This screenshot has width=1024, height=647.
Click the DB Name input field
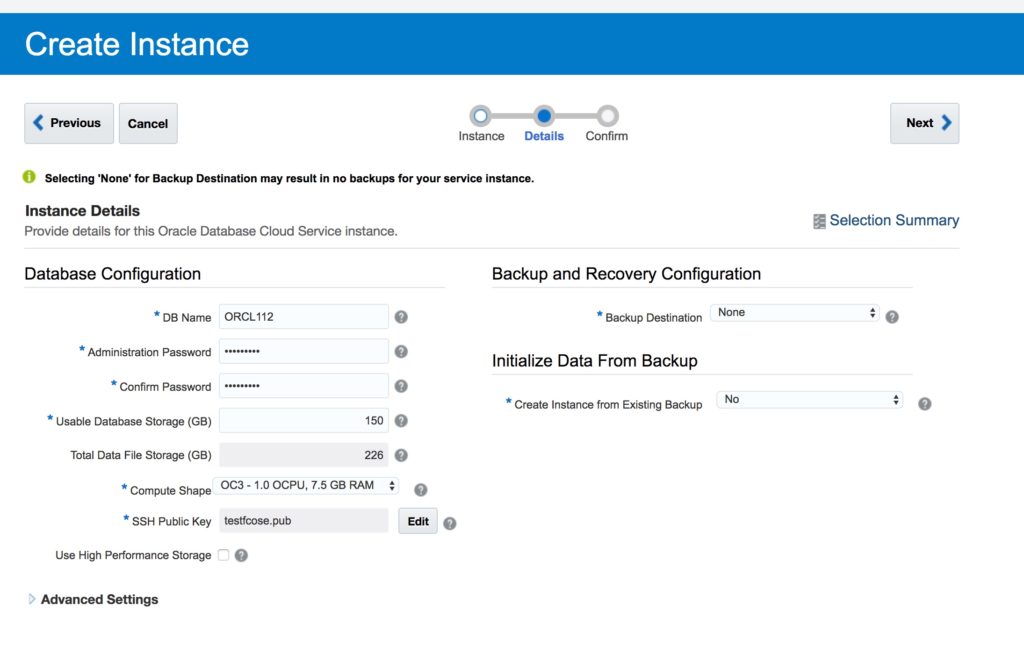click(x=303, y=317)
